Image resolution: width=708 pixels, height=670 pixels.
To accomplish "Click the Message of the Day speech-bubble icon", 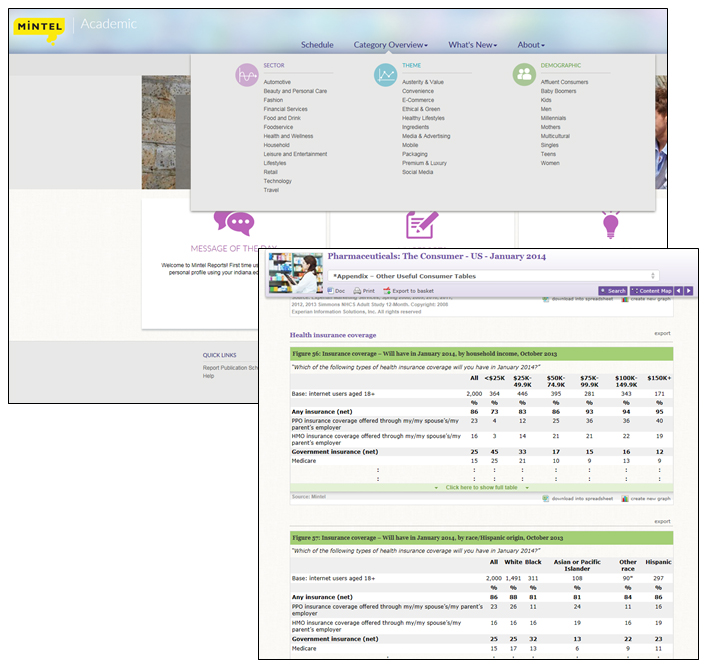I will [x=234, y=223].
